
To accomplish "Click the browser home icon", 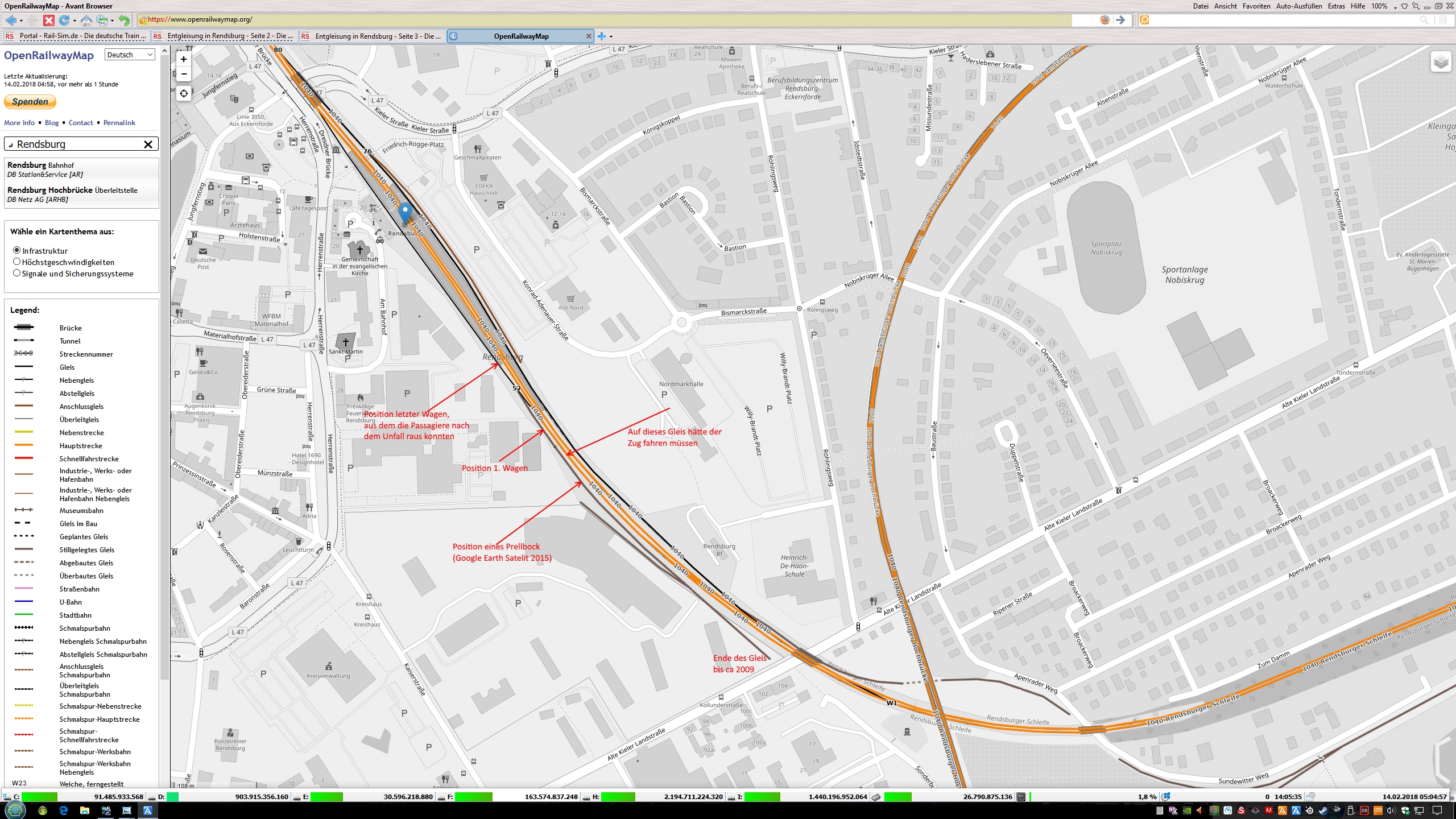I will 86,20.
